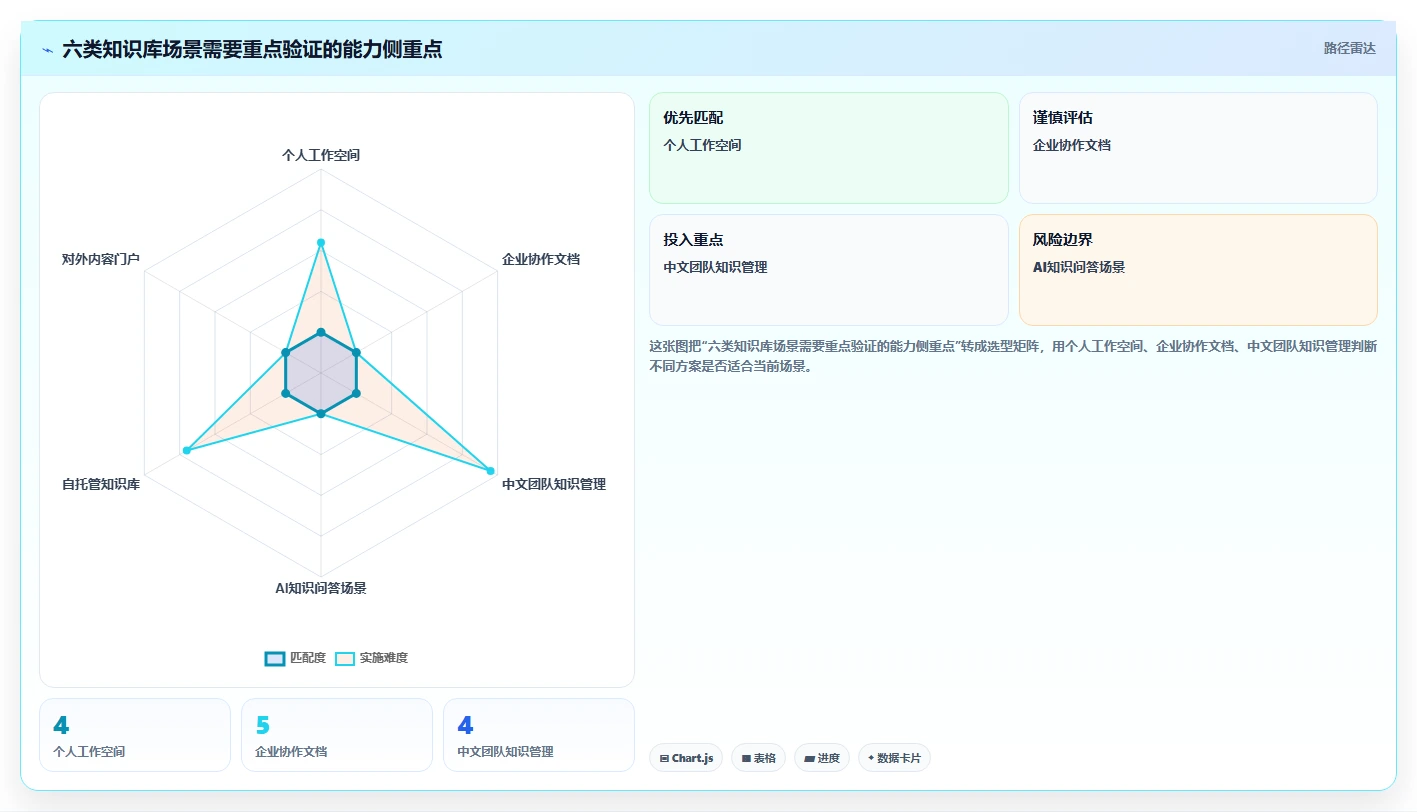
Task: Click 实施难度 data point on 自托管知识库 axis
Action: 186,451
